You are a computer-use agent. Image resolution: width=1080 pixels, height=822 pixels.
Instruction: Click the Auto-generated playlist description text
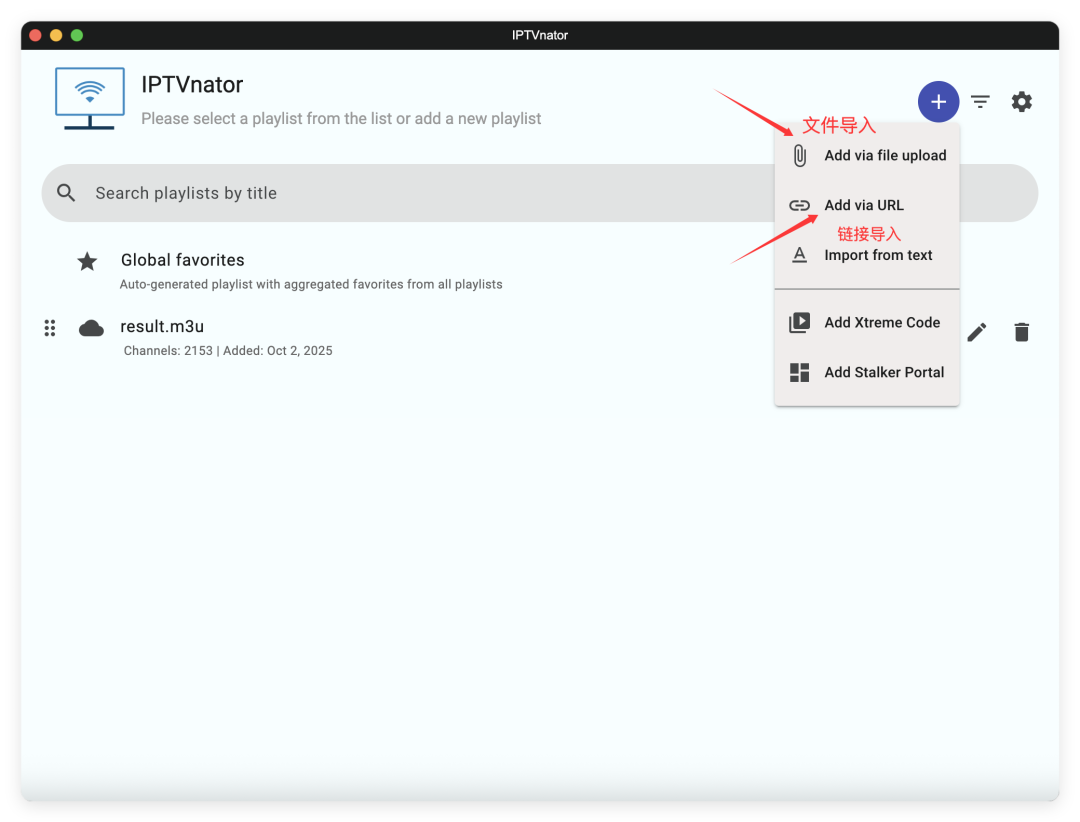click(x=311, y=285)
